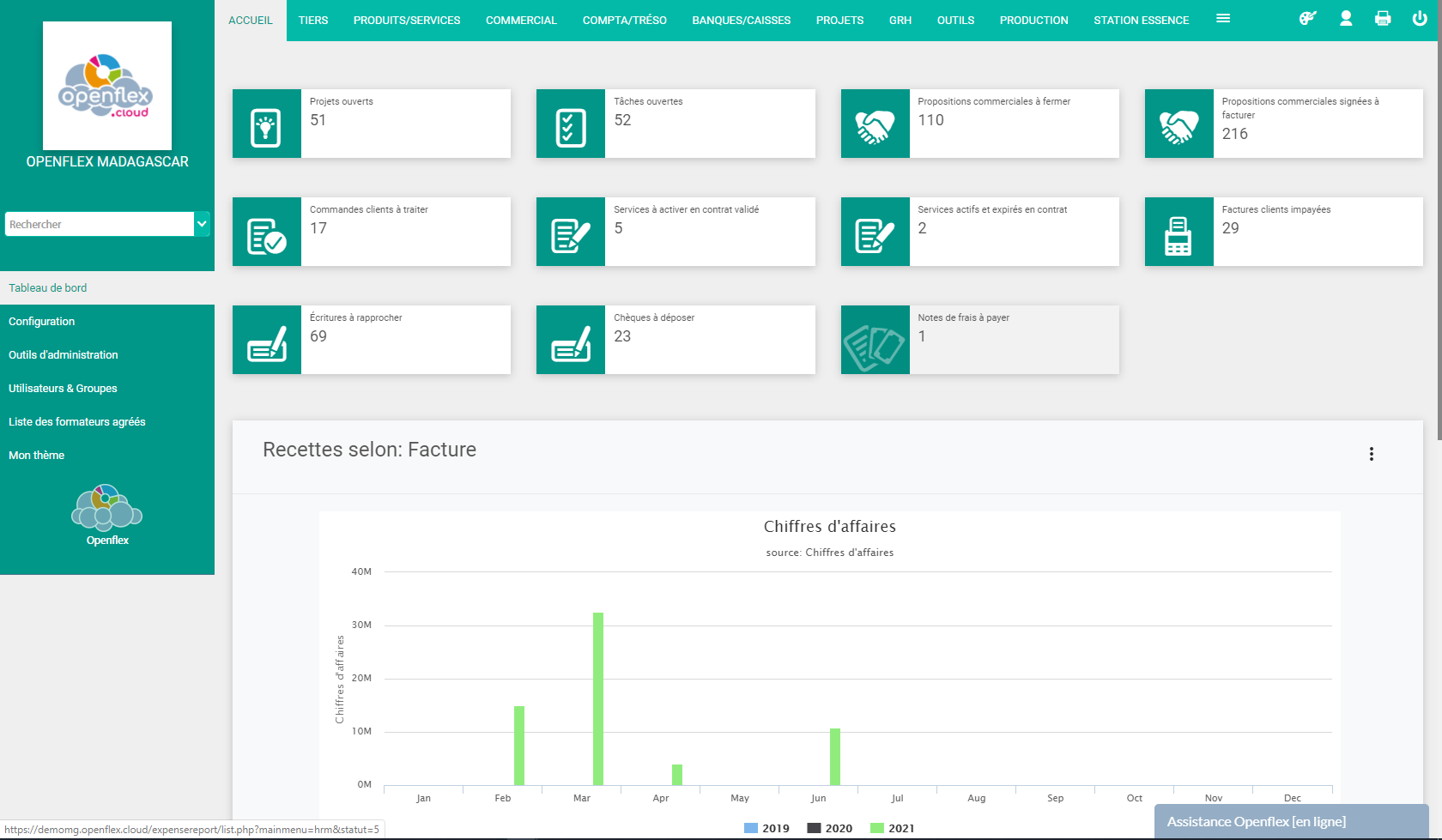
Task: Click the Commandes clients à traiter count 17
Action: click(318, 228)
